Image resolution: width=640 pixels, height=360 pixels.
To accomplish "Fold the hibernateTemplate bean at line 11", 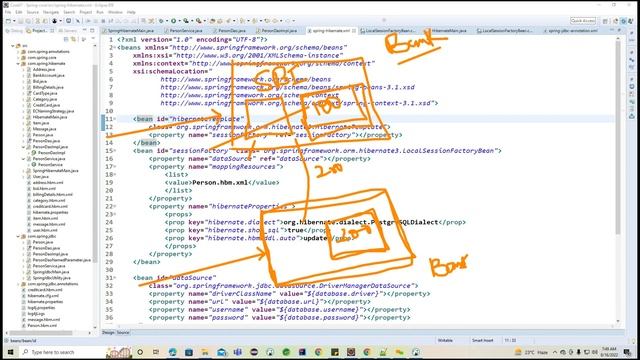I will pos(115,119).
